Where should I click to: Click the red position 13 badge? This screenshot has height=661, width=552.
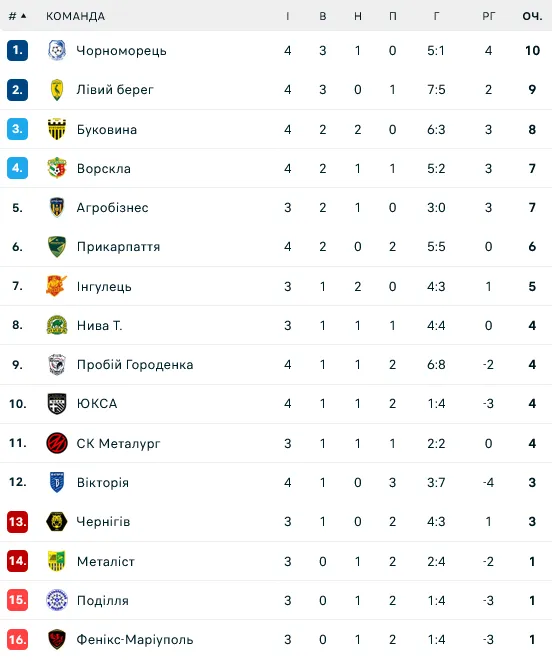coord(17,521)
